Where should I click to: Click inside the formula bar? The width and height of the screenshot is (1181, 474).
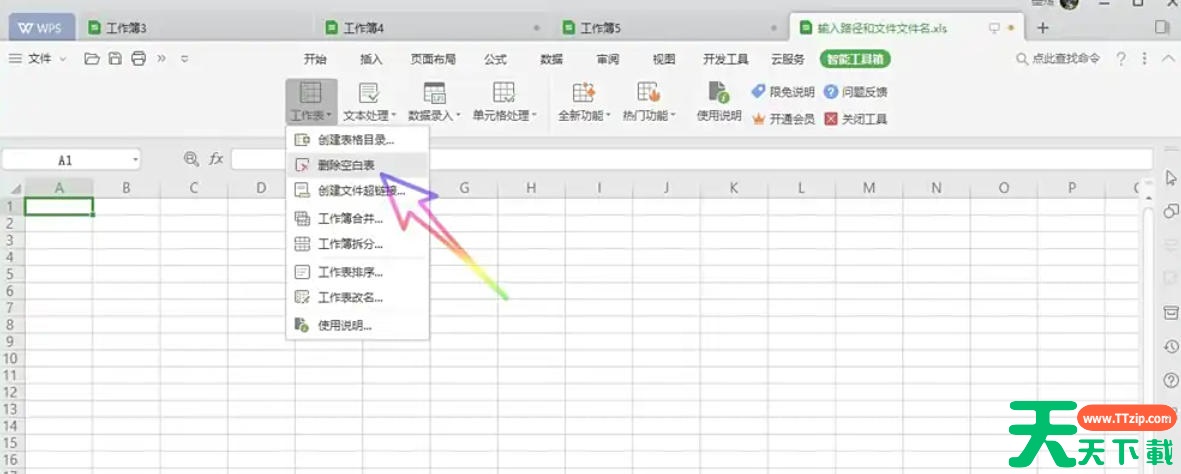(x=691, y=159)
